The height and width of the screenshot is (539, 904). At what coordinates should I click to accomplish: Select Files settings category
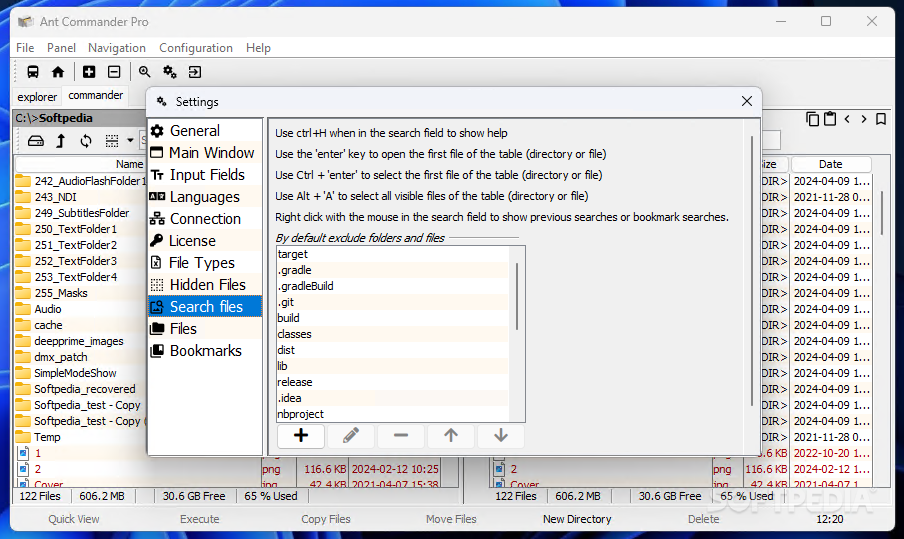pyautogui.click(x=205, y=329)
